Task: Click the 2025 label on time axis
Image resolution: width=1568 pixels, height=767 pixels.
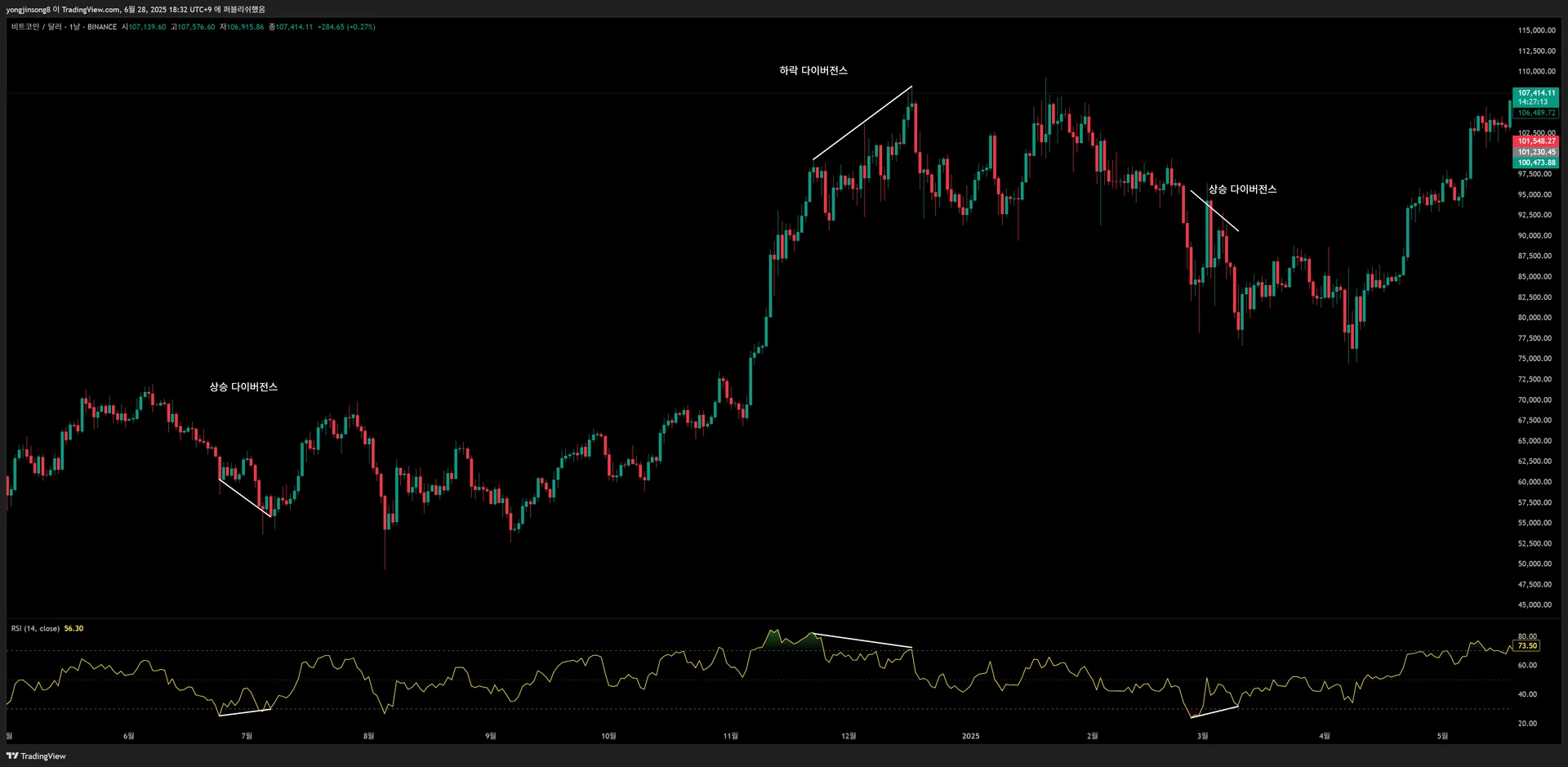Action: click(x=971, y=736)
